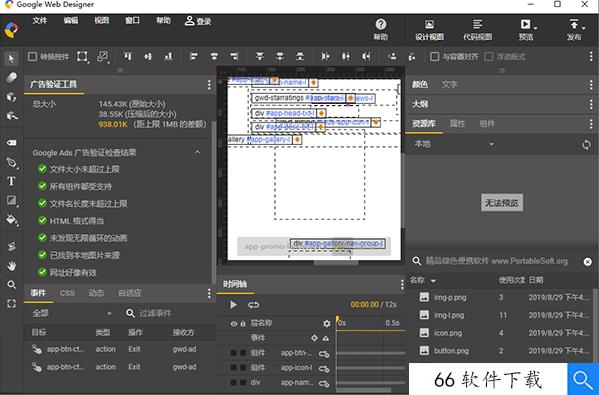Click the Help question mark icon

pos(380,24)
